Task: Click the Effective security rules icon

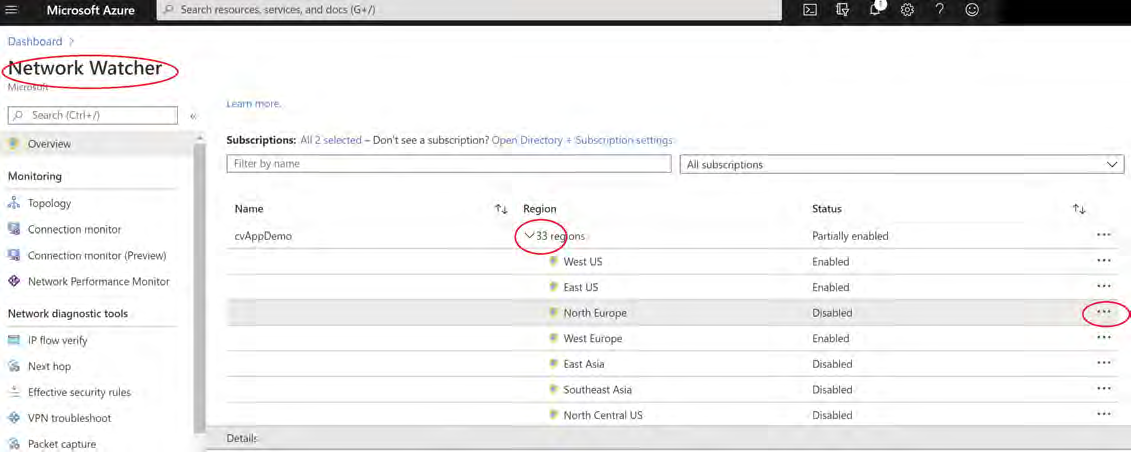Action: (14, 392)
